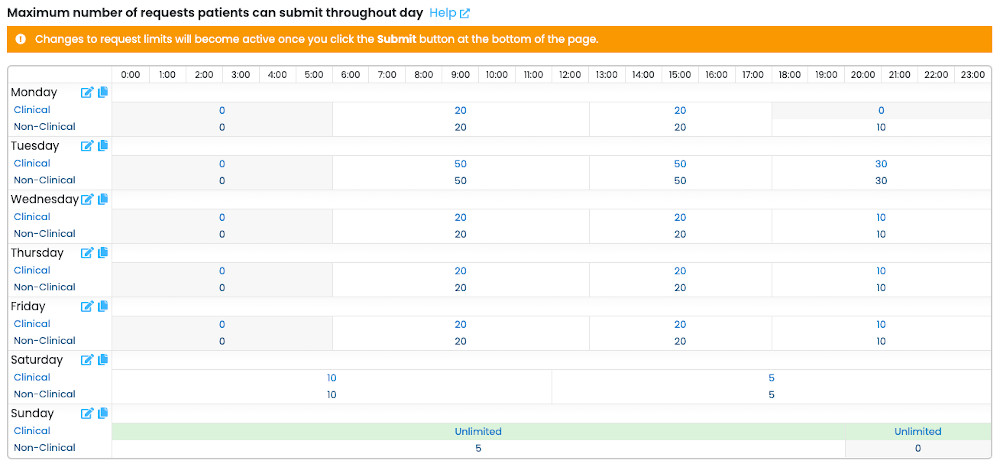Click Monday Non-Clinical value 10 in the evening
This screenshot has width=1000, height=467.
[881, 127]
